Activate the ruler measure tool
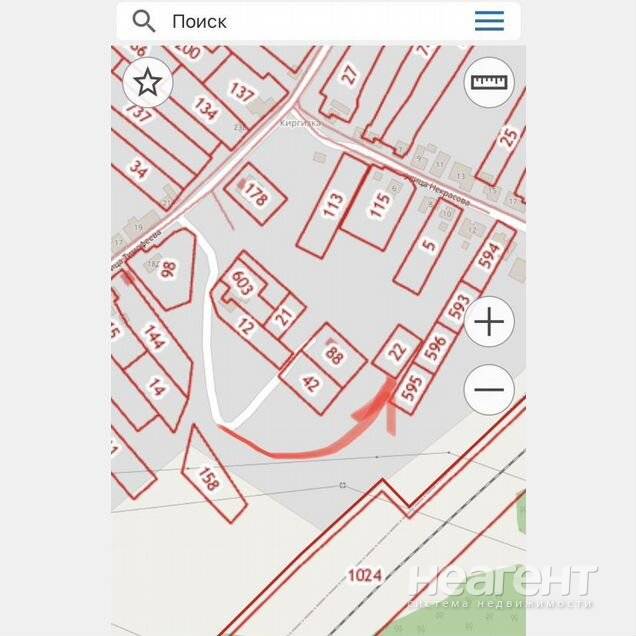 (489, 82)
